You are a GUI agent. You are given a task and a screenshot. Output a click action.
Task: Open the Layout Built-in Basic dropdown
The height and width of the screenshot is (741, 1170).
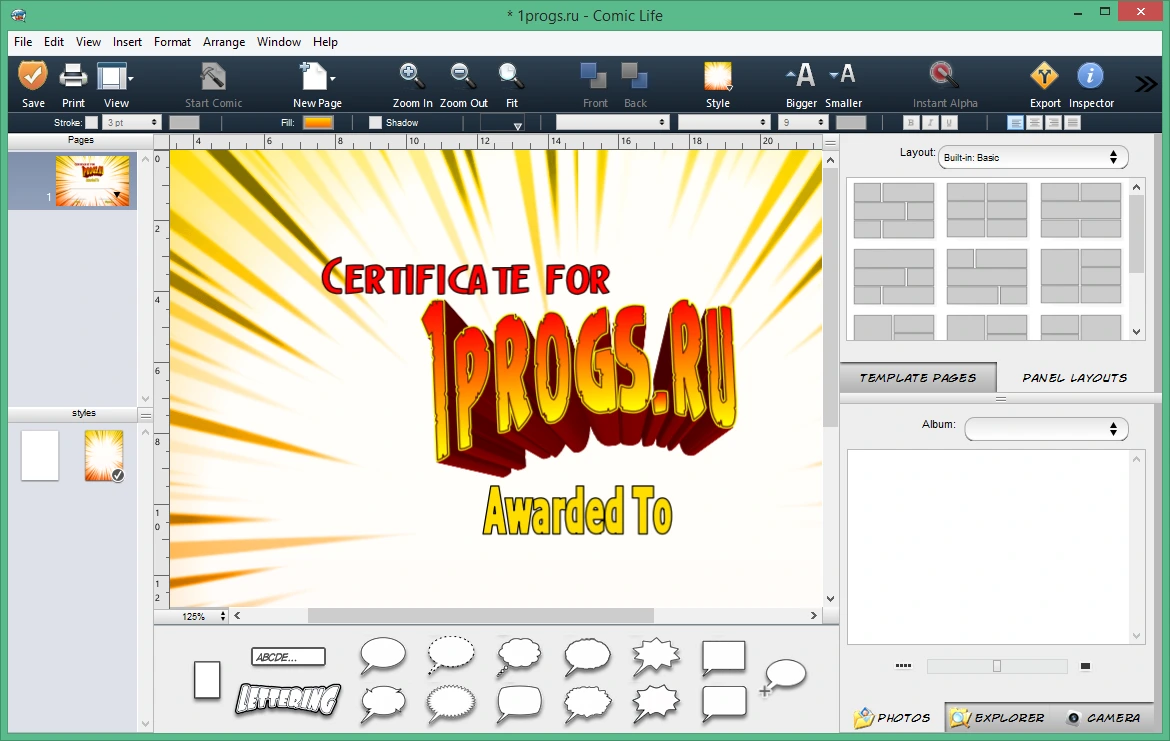pyautogui.click(x=1033, y=157)
